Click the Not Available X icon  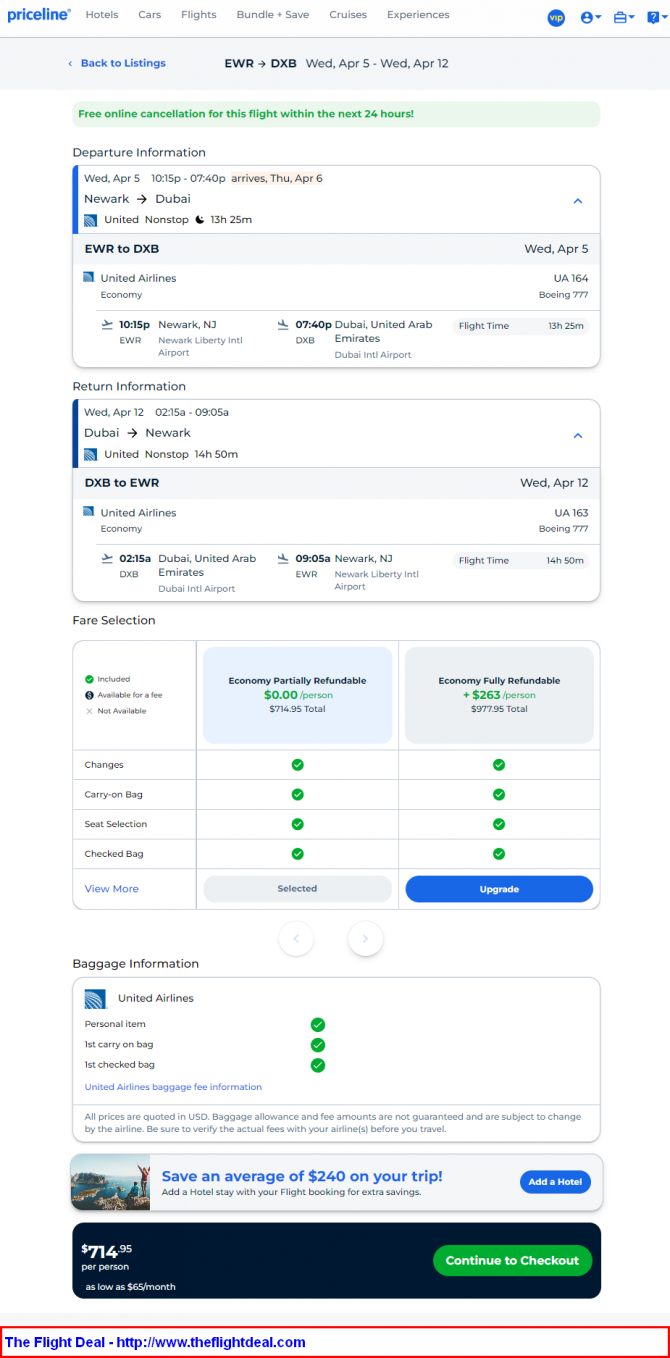point(89,711)
